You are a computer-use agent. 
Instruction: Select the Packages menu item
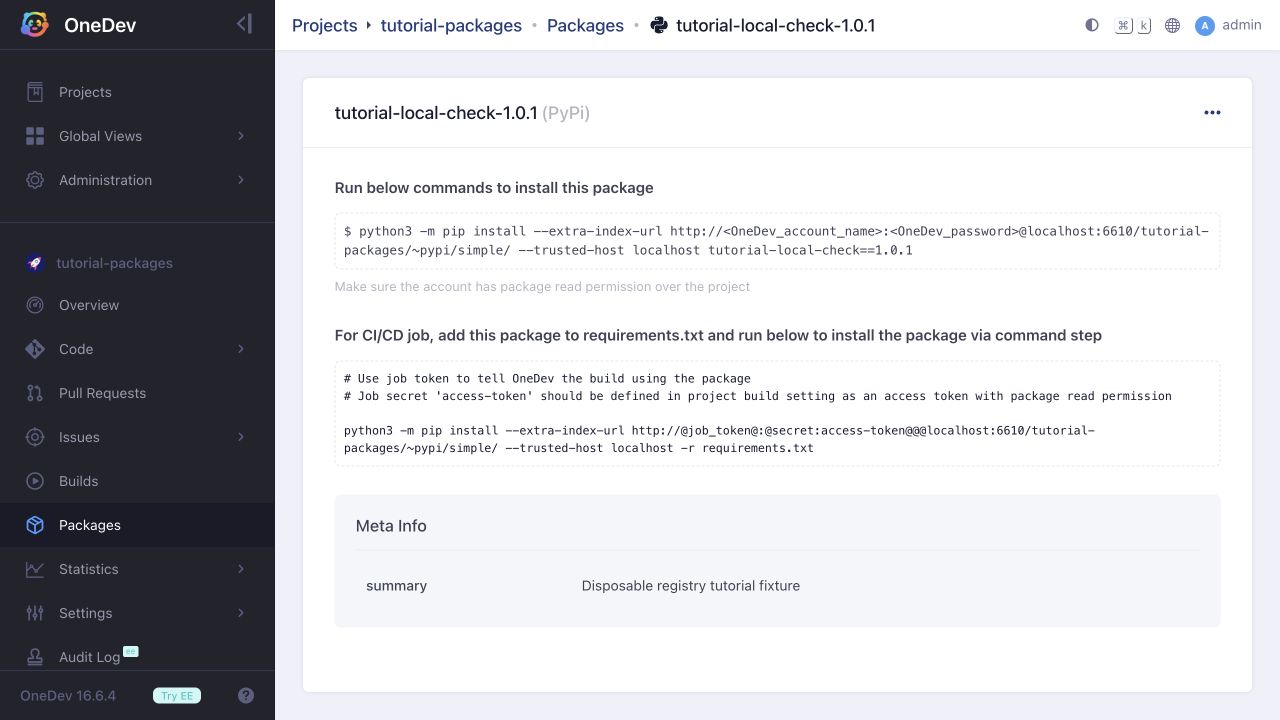click(x=137, y=525)
